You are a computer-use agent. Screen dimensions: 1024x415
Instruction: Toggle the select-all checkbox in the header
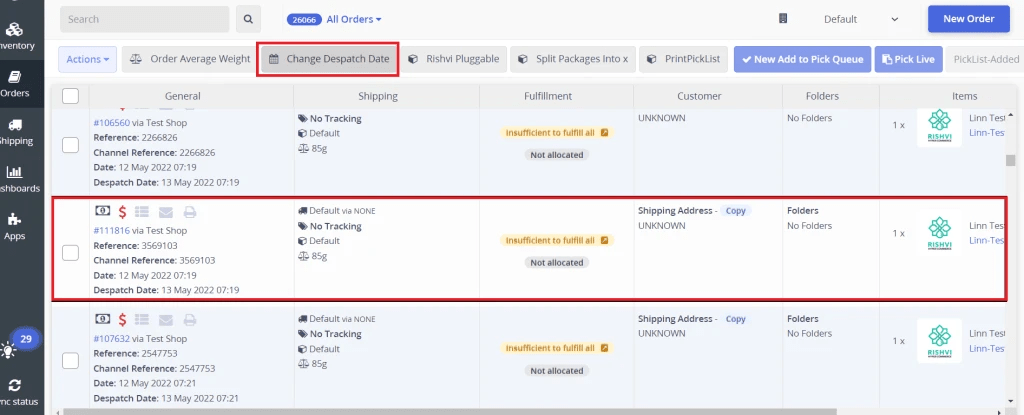[71, 96]
